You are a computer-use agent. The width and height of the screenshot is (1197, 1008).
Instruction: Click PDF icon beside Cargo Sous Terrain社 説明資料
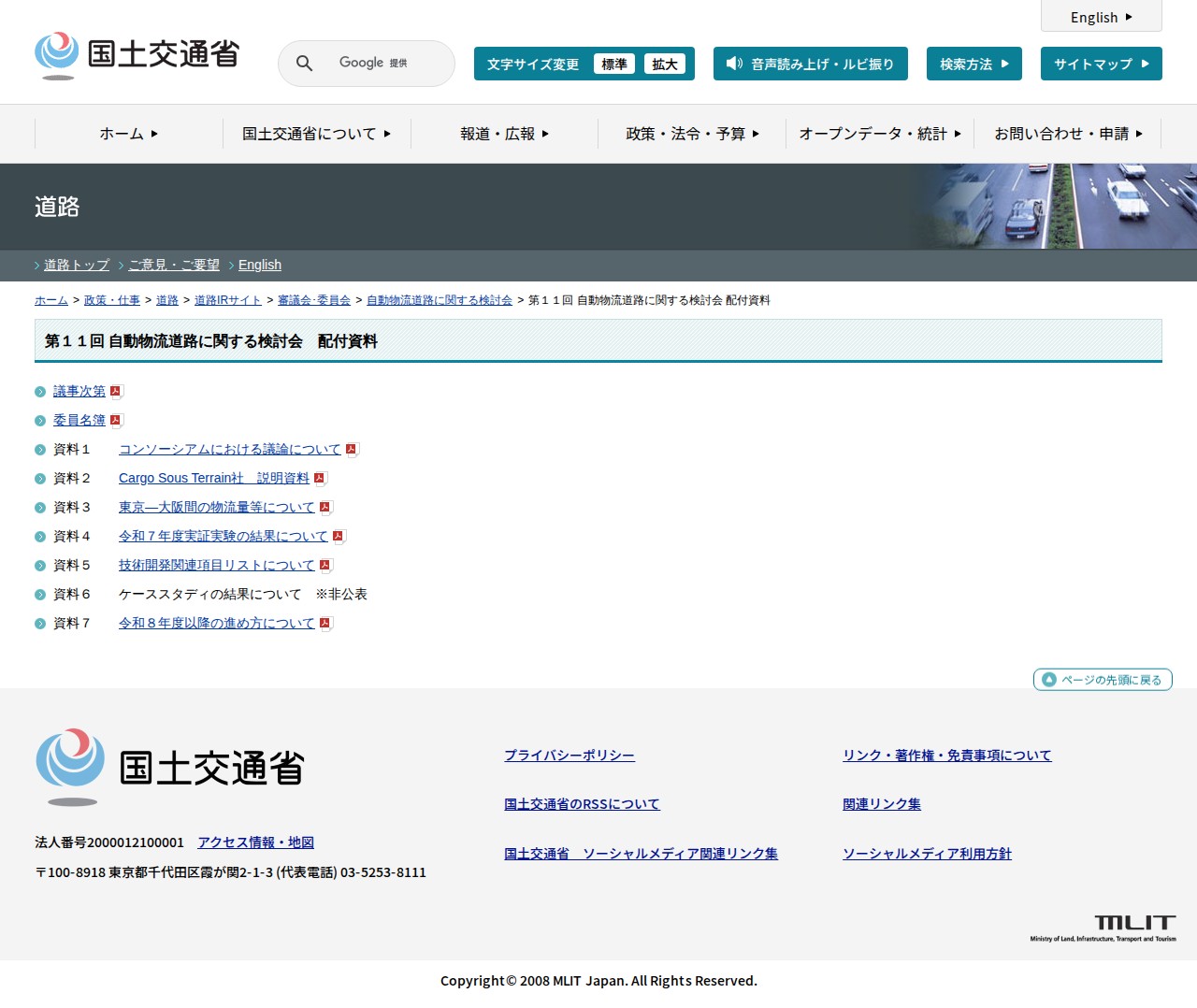tap(320, 479)
